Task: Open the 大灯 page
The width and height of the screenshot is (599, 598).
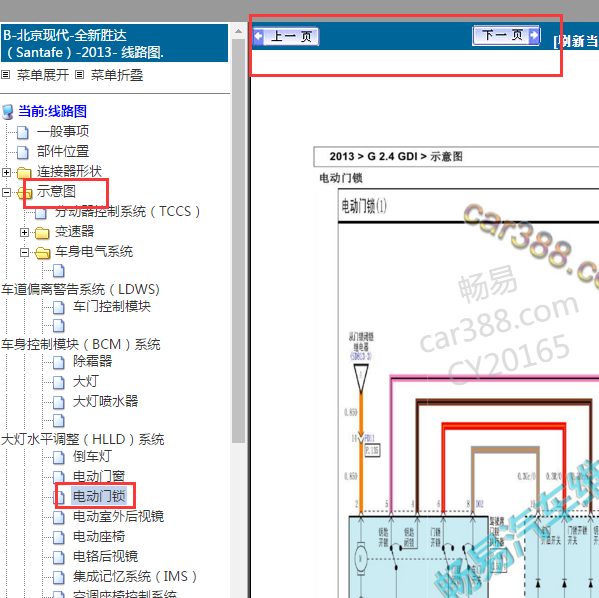Action: [86, 381]
